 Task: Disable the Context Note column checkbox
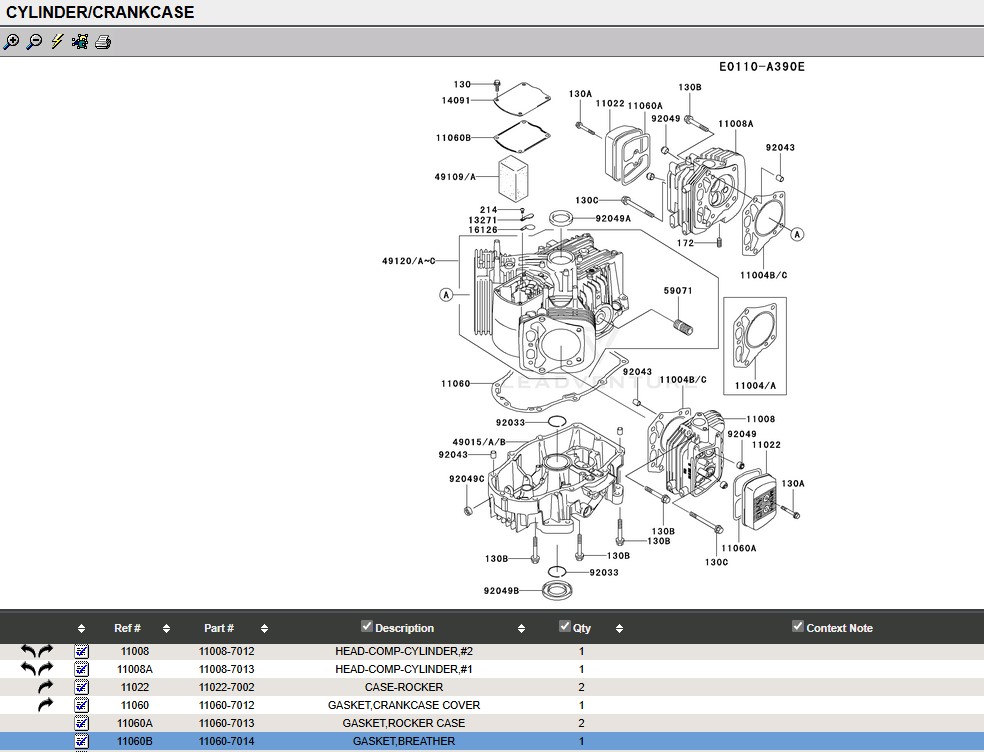pyautogui.click(x=798, y=627)
